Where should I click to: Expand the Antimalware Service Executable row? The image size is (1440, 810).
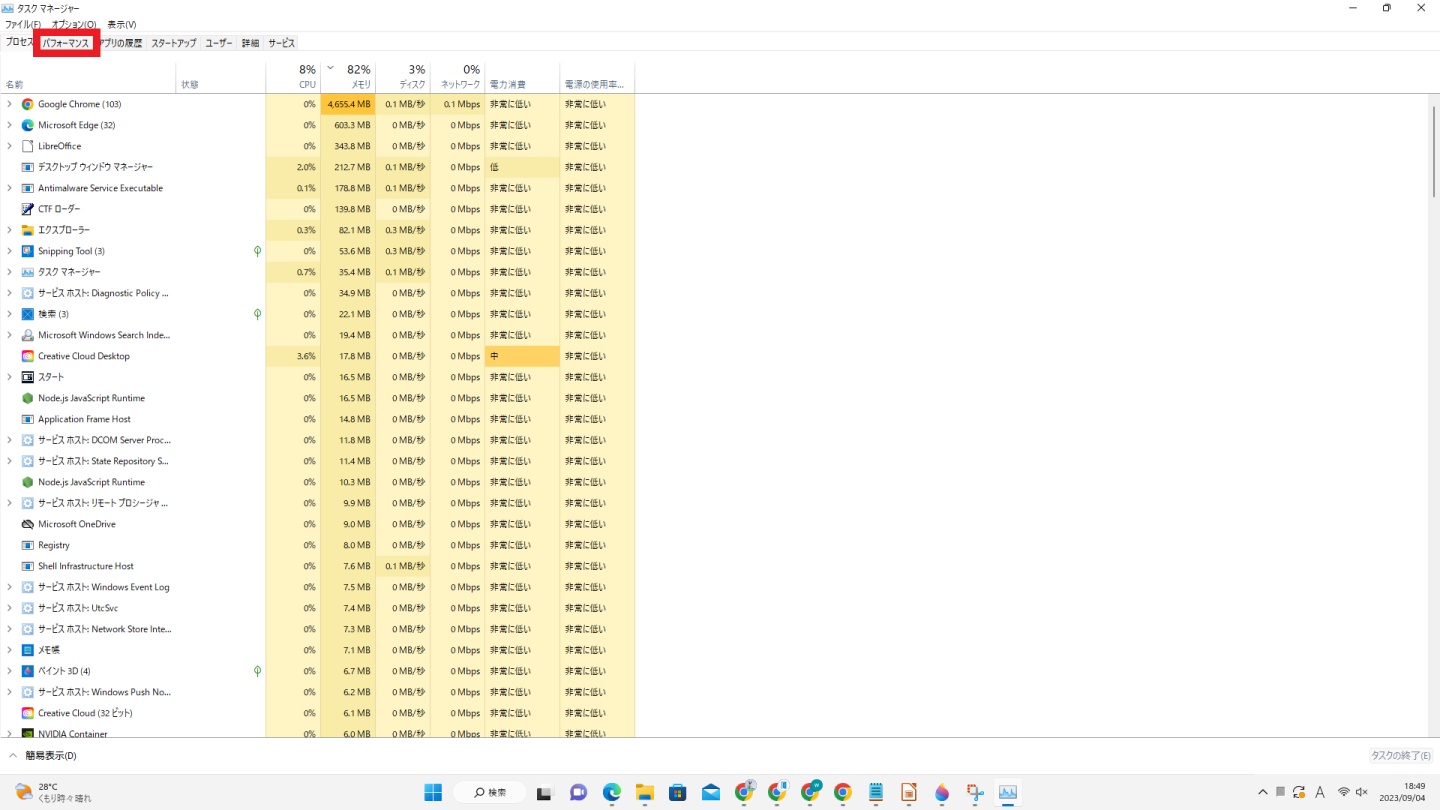click(10, 188)
